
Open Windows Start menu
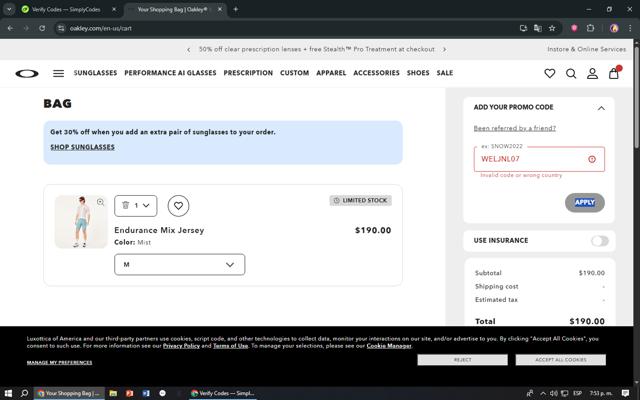(8, 393)
